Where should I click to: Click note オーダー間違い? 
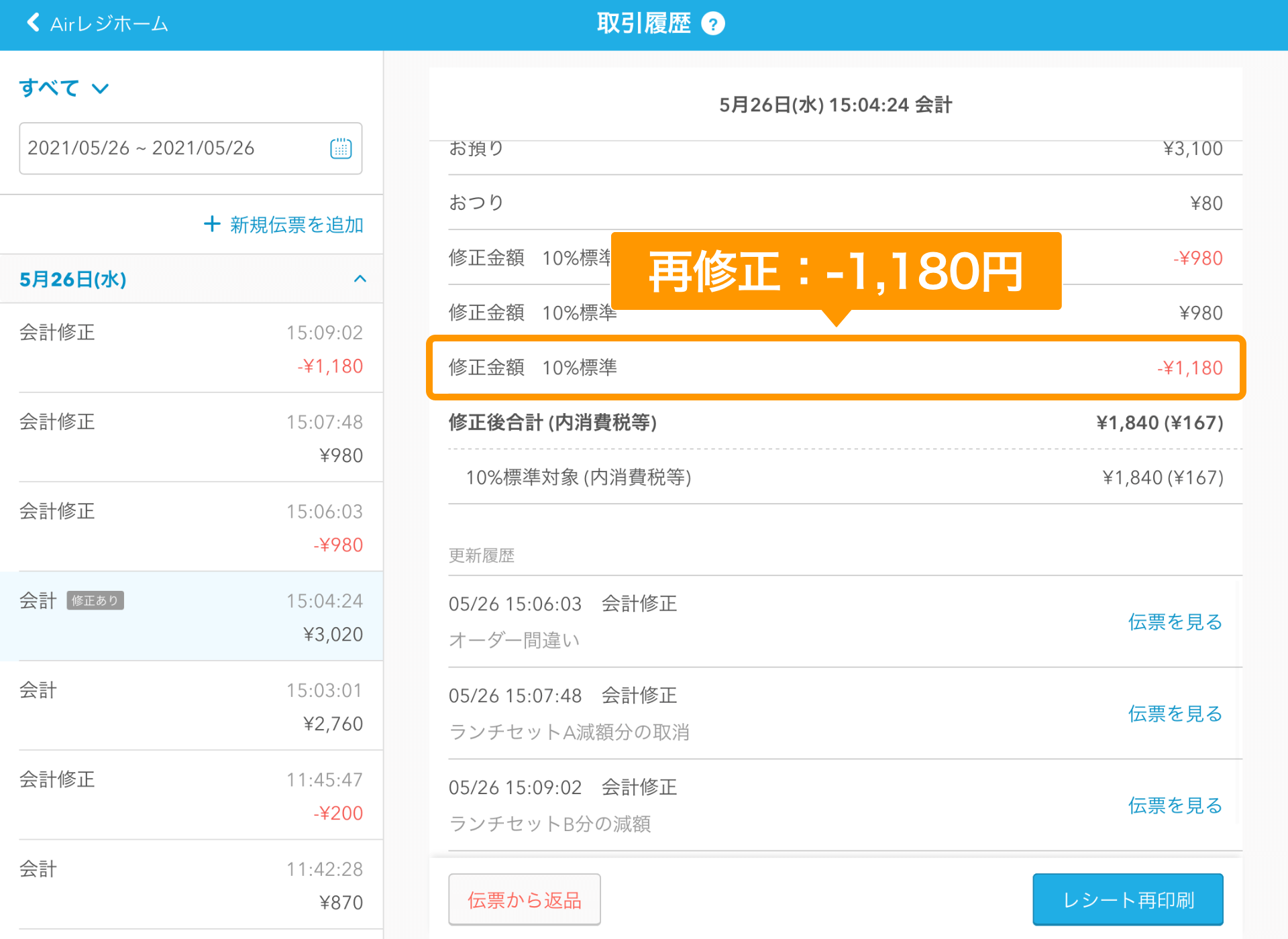(515, 640)
